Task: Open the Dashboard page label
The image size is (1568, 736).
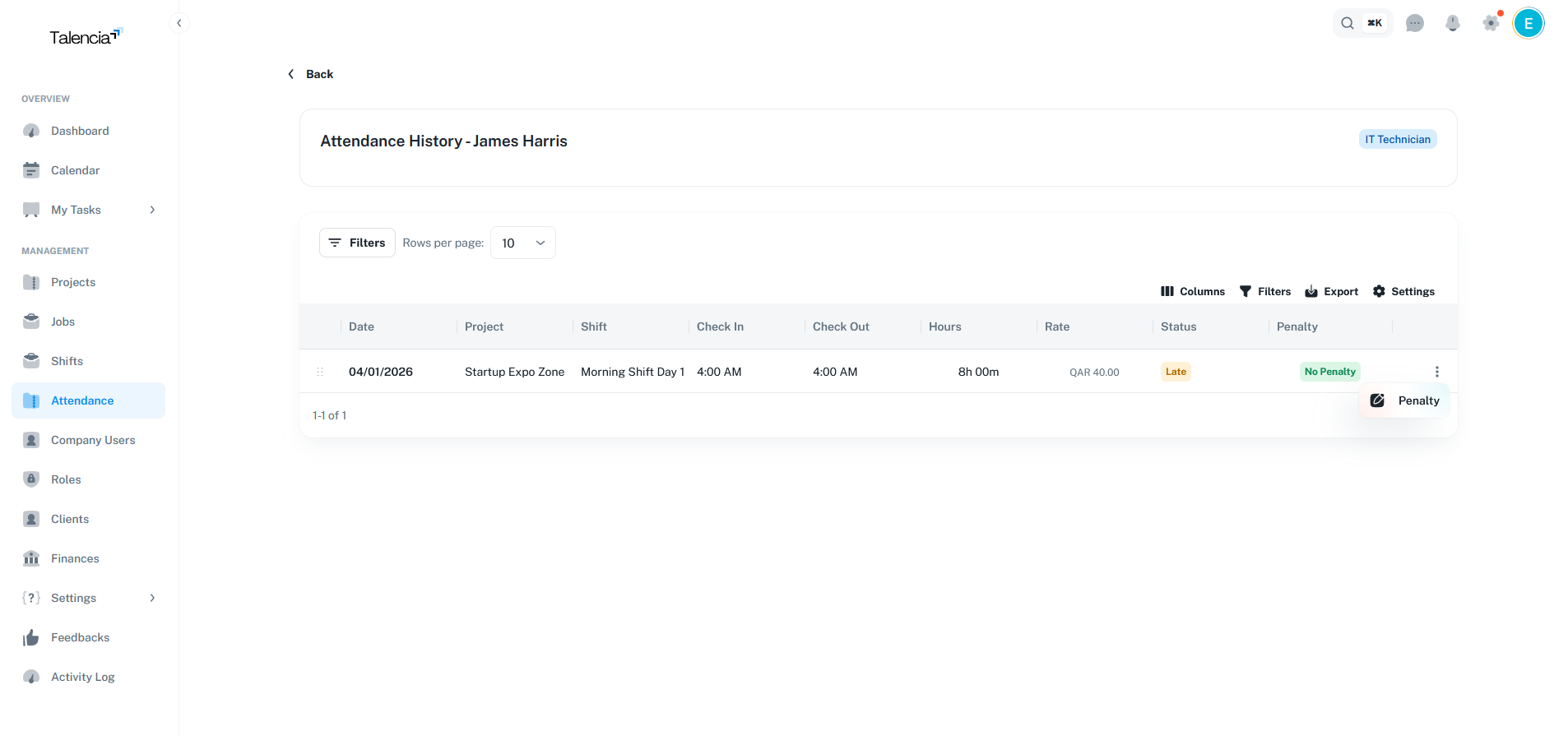Action: [x=80, y=131]
